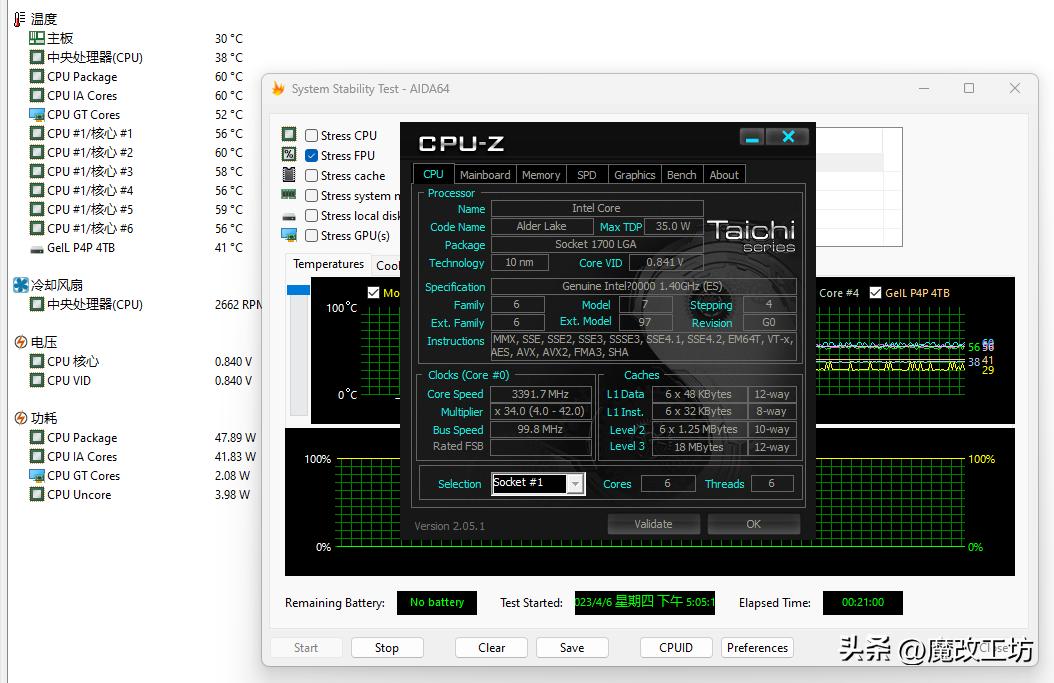Click the Validate button in CPU-Z
The image size is (1054, 683).
tap(653, 524)
